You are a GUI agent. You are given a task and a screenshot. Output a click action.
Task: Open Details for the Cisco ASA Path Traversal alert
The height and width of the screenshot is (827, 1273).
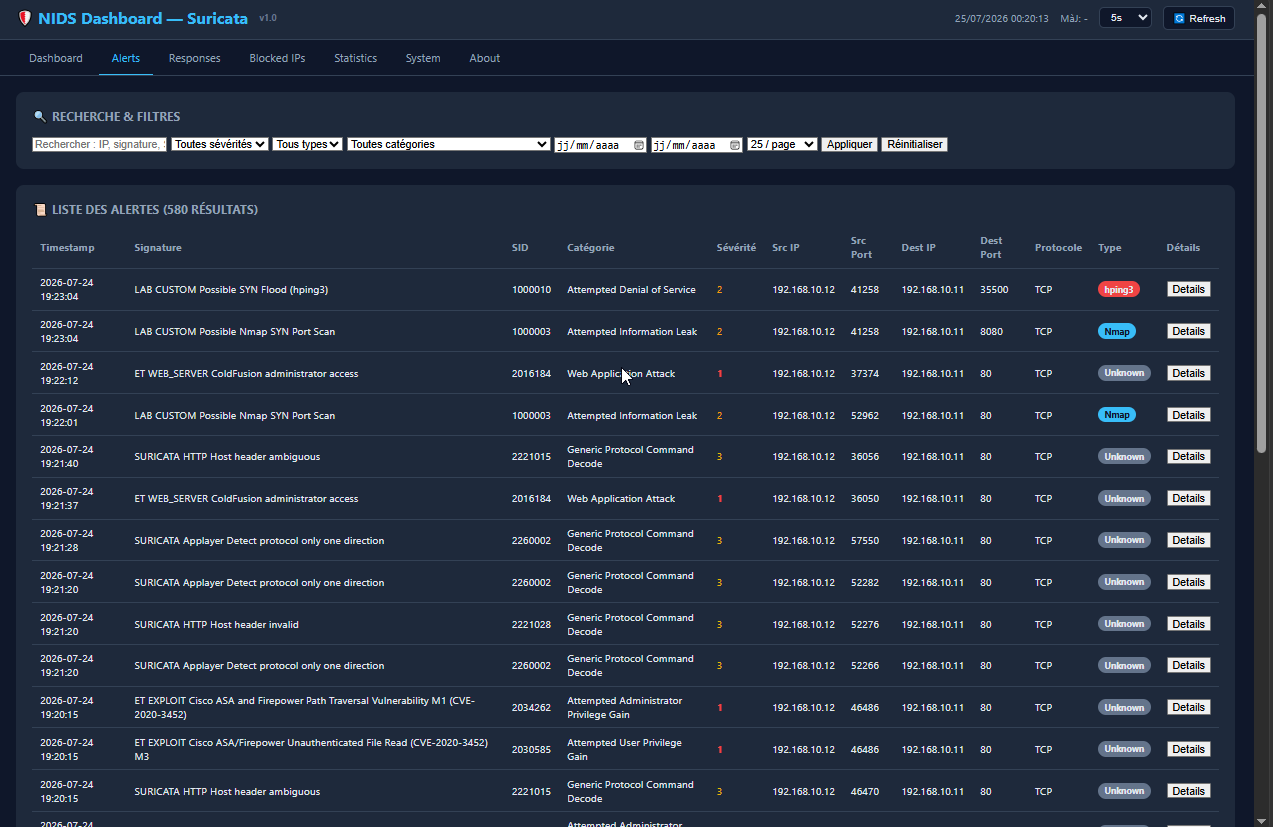(1188, 707)
